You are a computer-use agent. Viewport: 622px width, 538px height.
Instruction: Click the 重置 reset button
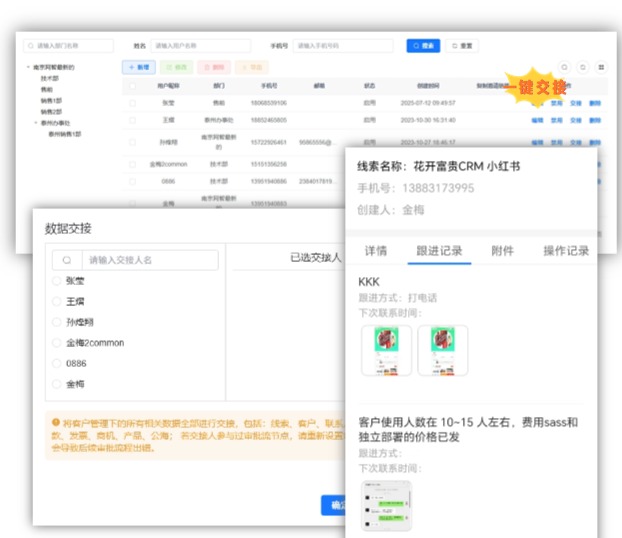point(462,46)
